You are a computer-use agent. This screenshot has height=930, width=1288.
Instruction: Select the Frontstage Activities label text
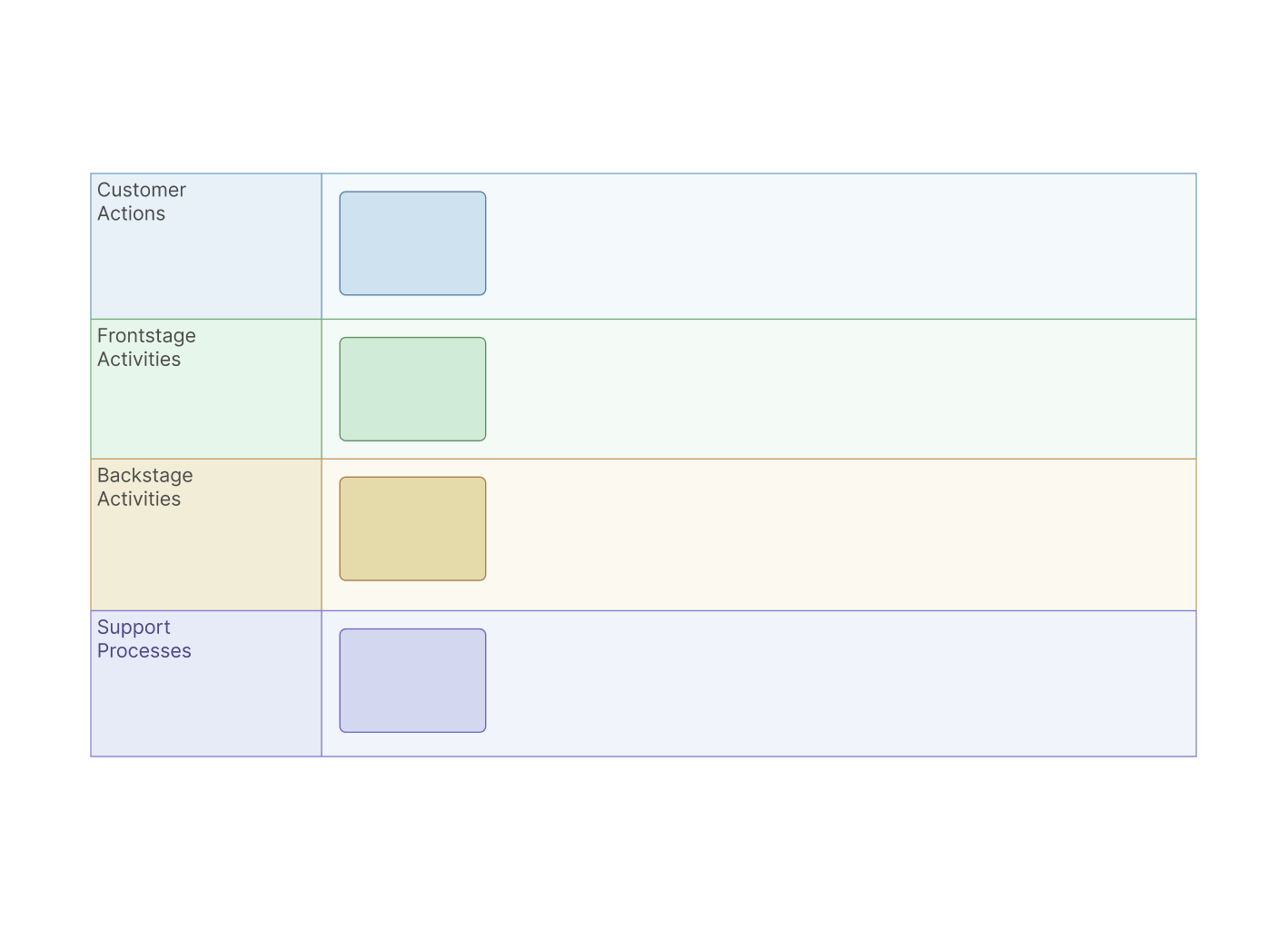145,348
